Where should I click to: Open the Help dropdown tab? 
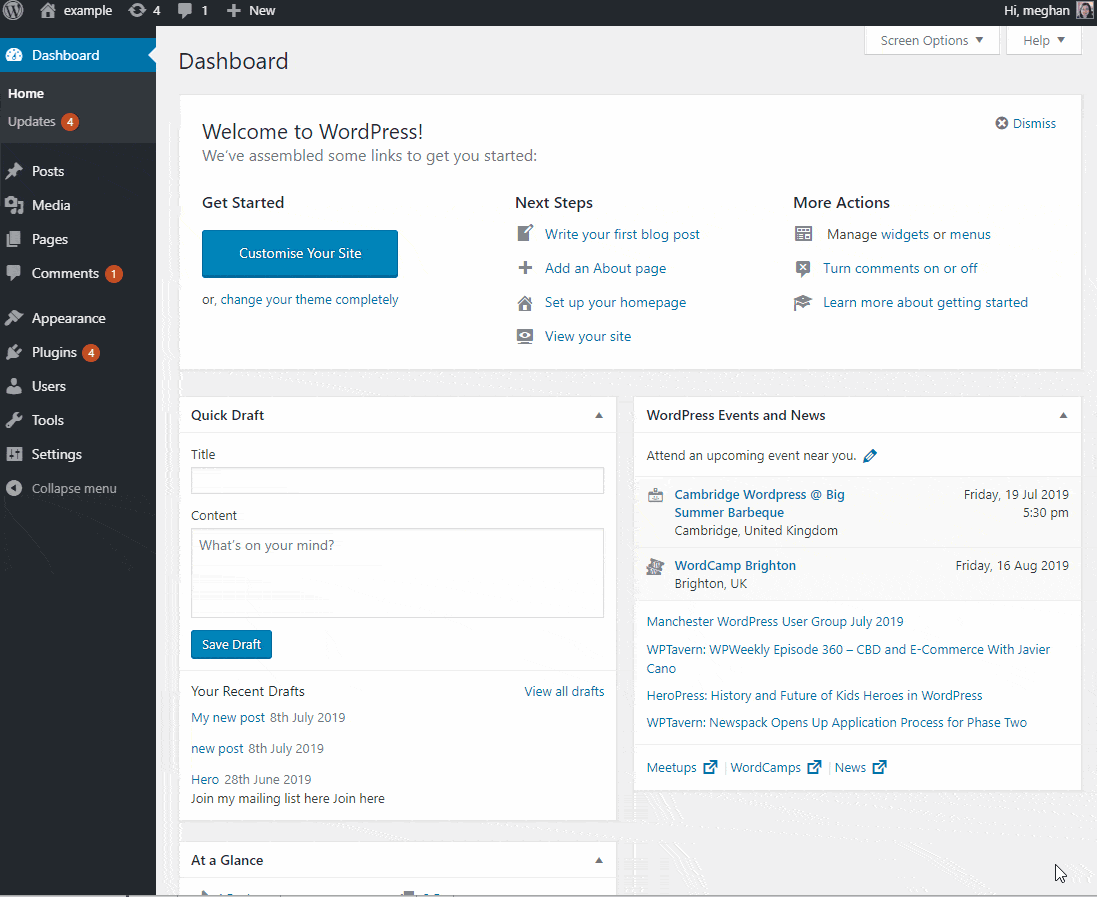pyautogui.click(x=1043, y=41)
